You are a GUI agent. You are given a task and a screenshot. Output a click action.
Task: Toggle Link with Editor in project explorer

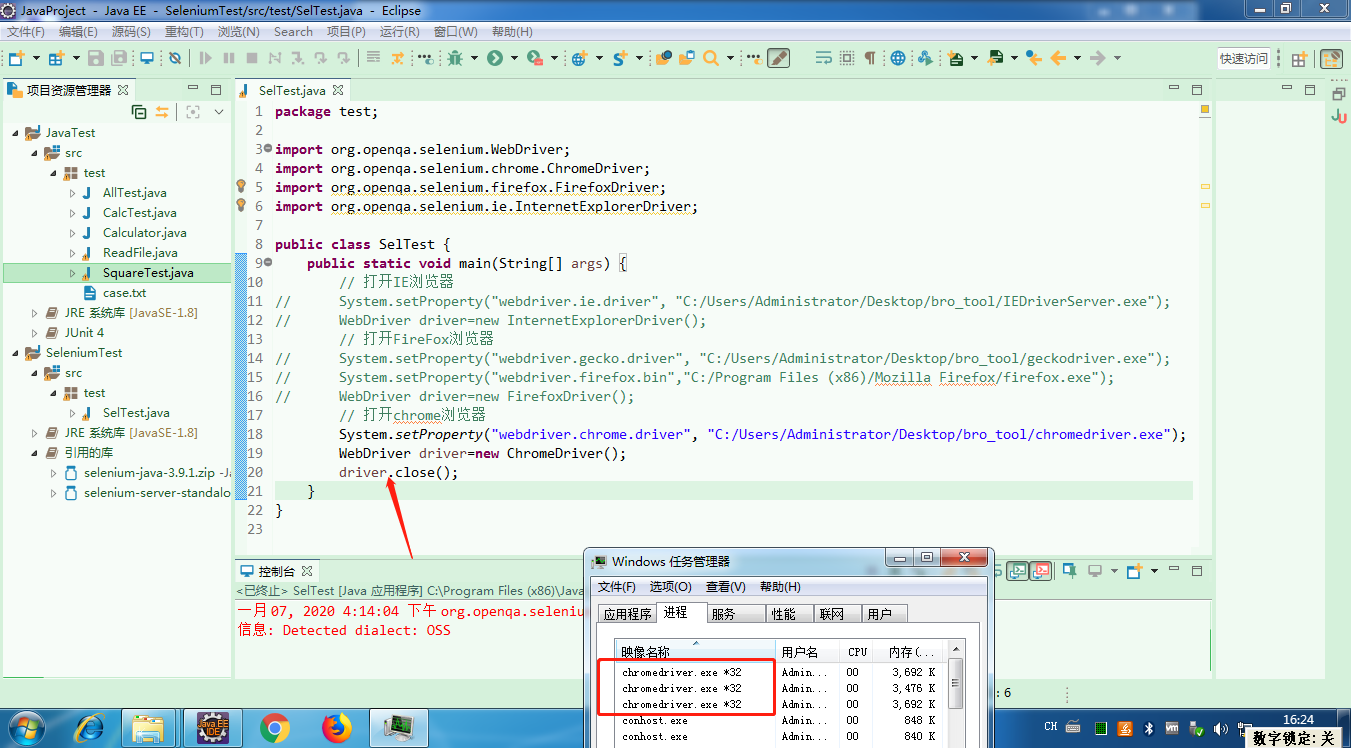click(x=162, y=112)
